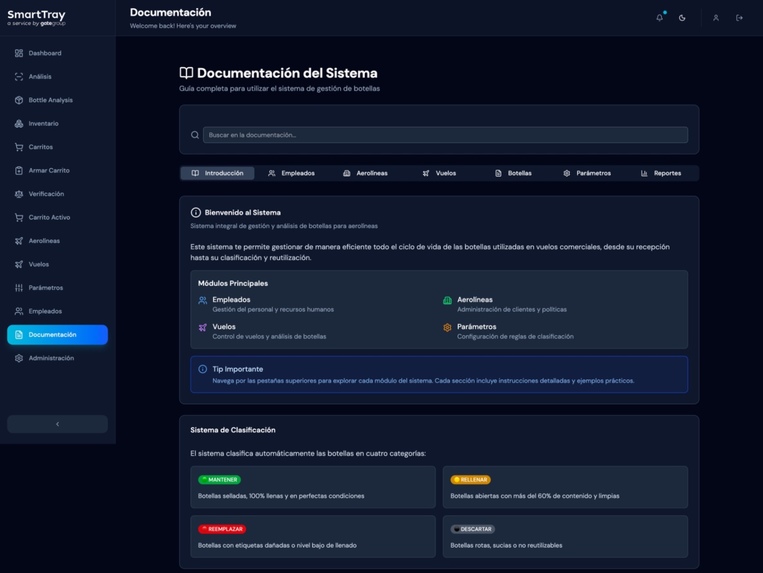Click the Inventario boxes icon

point(19,124)
